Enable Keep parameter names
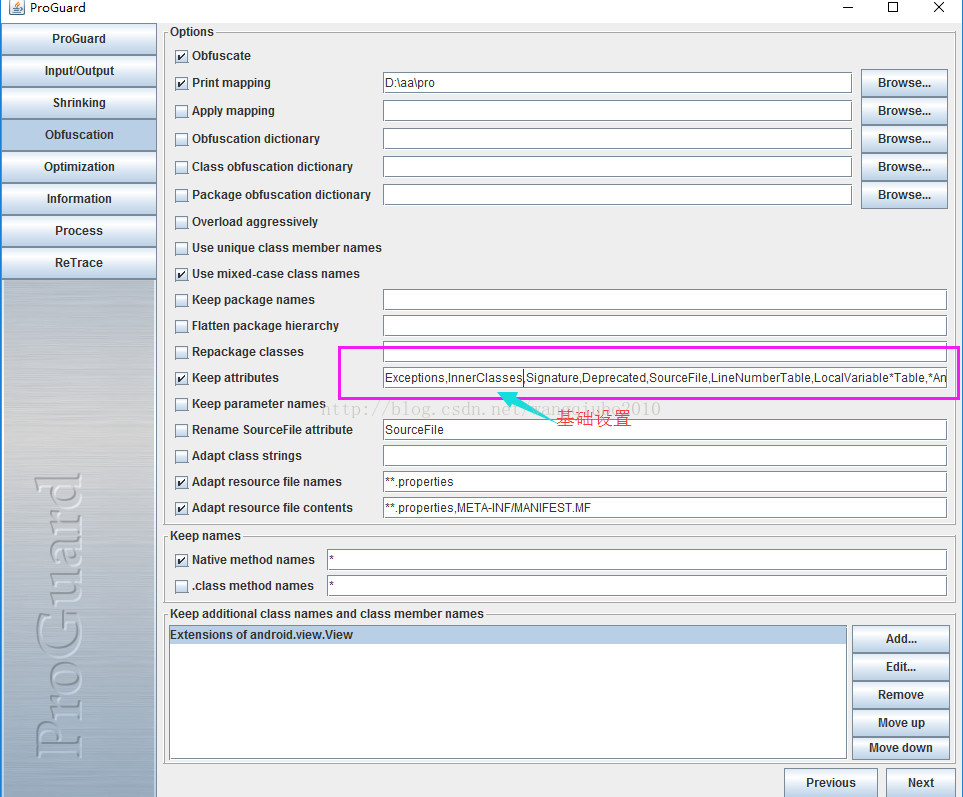The width and height of the screenshot is (963, 797). pyautogui.click(x=181, y=405)
